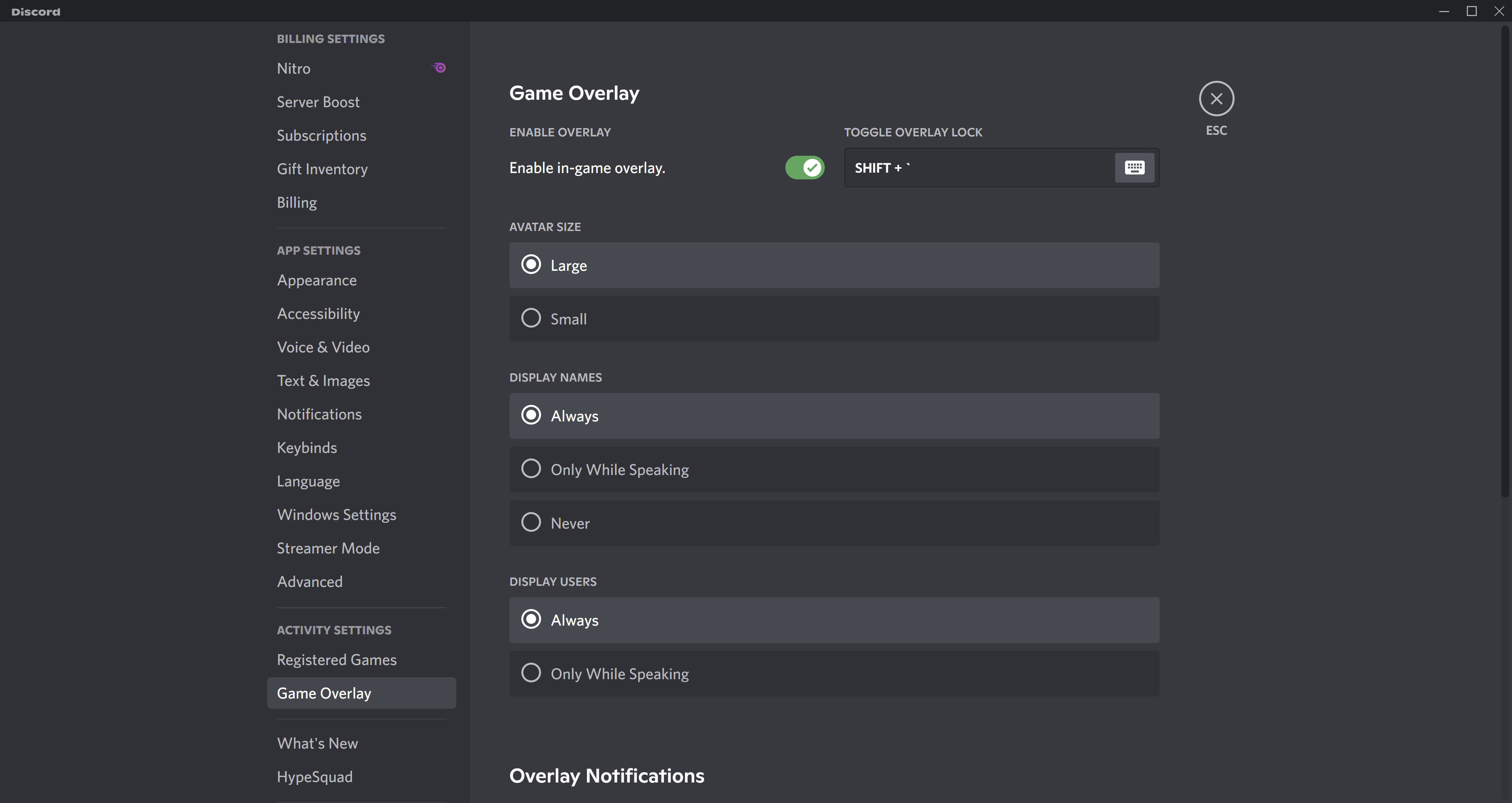This screenshot has height=803, width=1512.
Task: Open Server Boost billing page
Action: [x=318, y=102]
